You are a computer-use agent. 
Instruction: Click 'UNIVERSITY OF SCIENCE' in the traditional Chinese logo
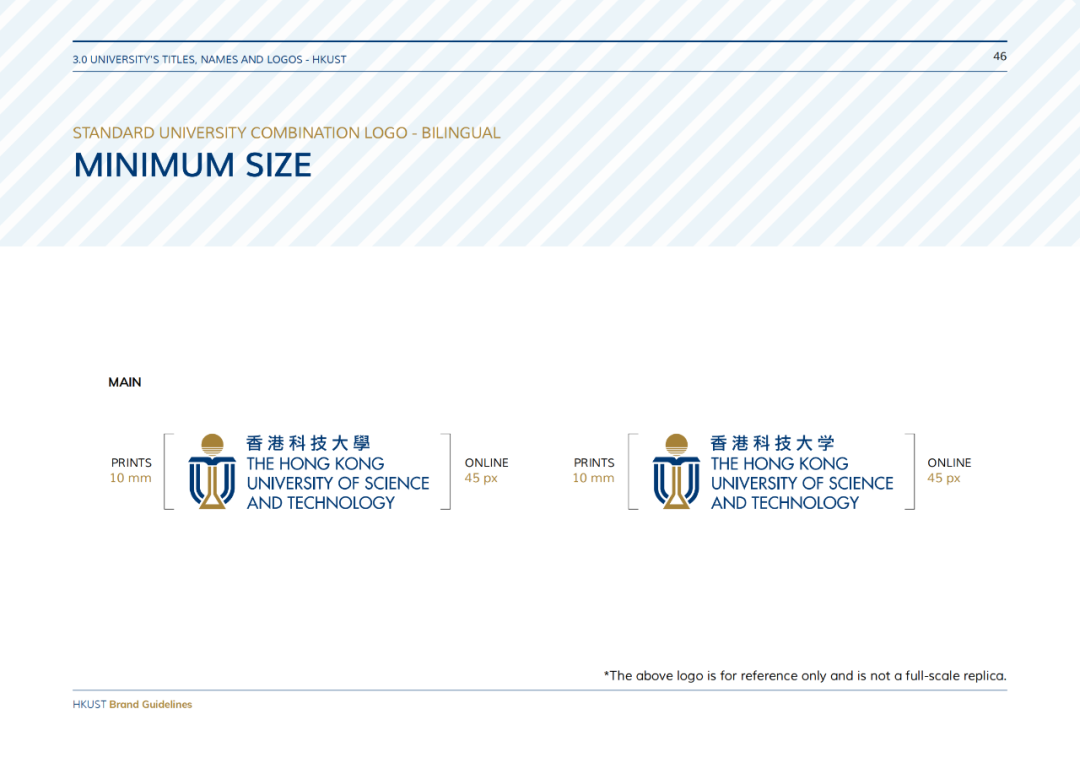point(338,483)
